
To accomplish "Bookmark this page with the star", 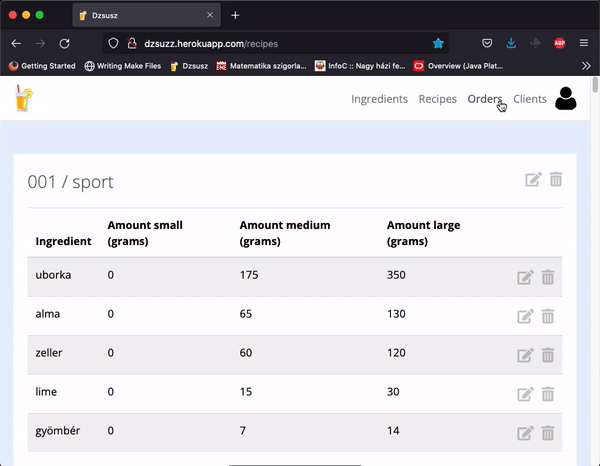I will coord(439,44).
